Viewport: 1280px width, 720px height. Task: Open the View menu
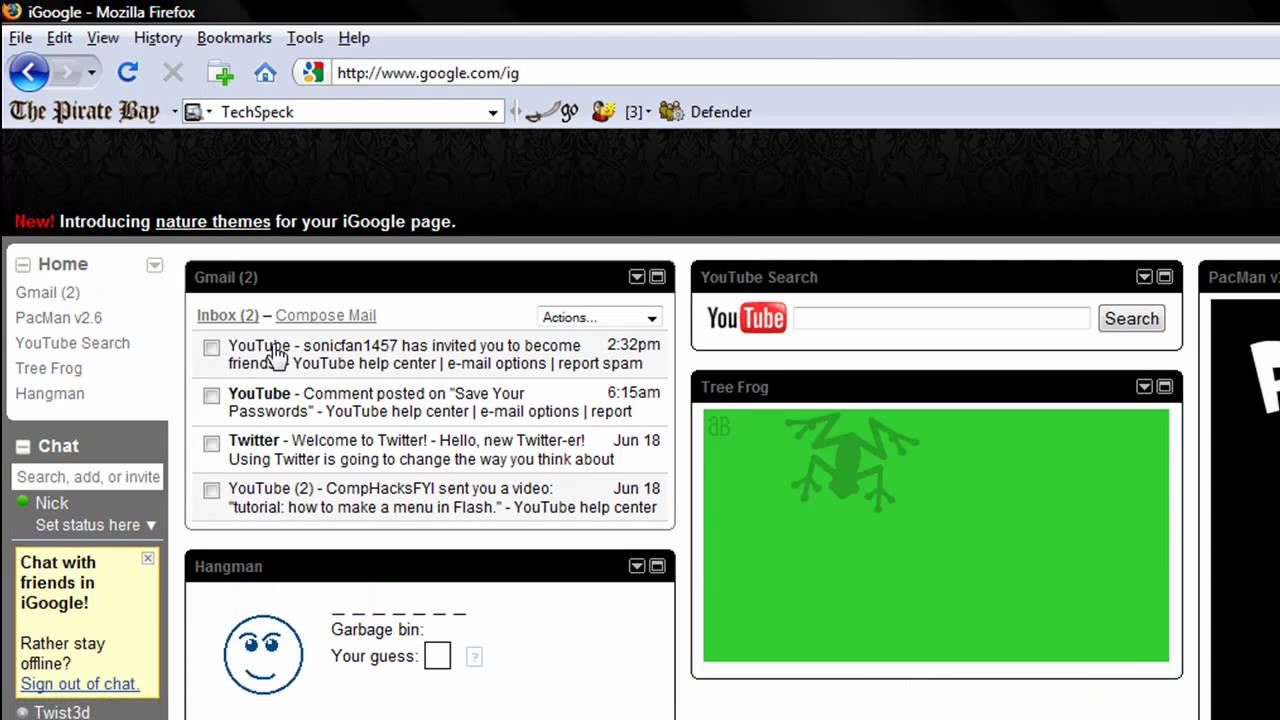pos(103,37)
